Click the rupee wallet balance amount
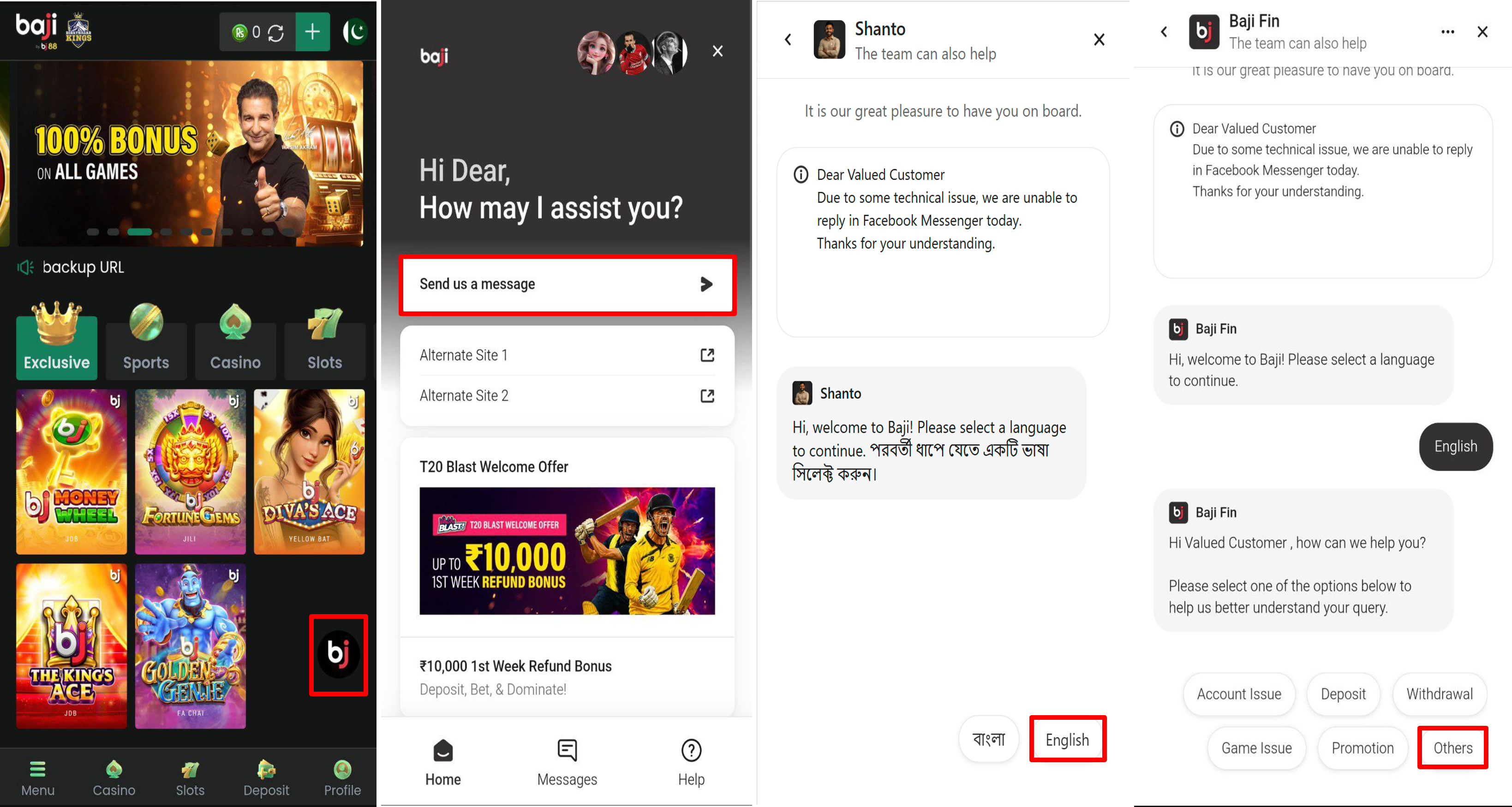The height and width of the screenshot is (807, 1512). 256,32
